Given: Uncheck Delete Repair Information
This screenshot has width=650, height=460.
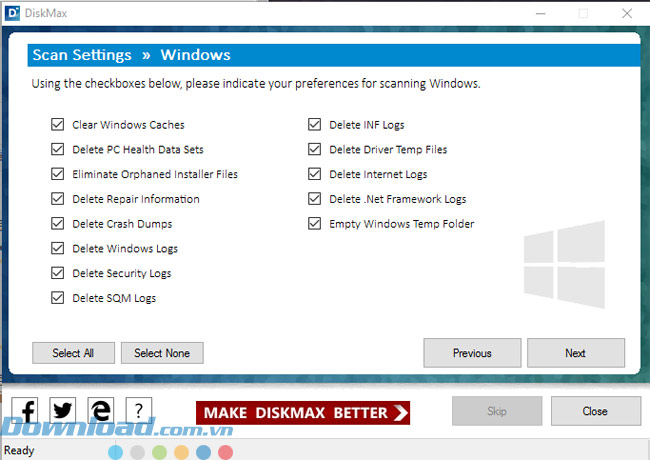Looking at the screenshot, I should [58, 199].
